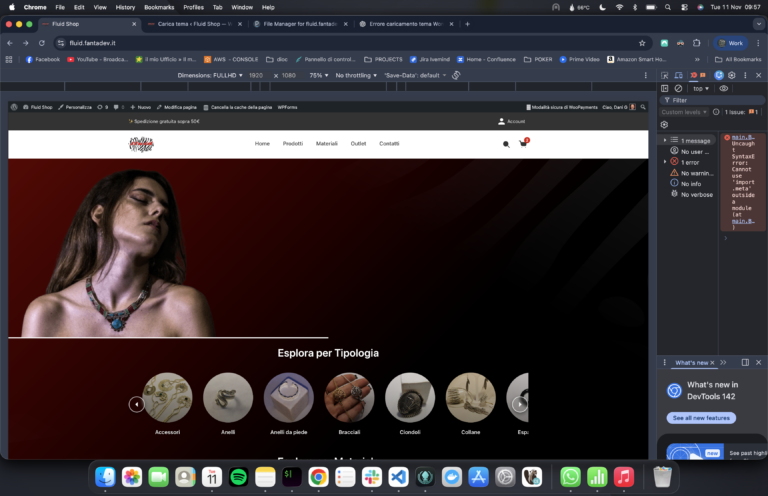Toggle the console sidebar panel icon
768x496 pixels.
(x=666, y=88)
